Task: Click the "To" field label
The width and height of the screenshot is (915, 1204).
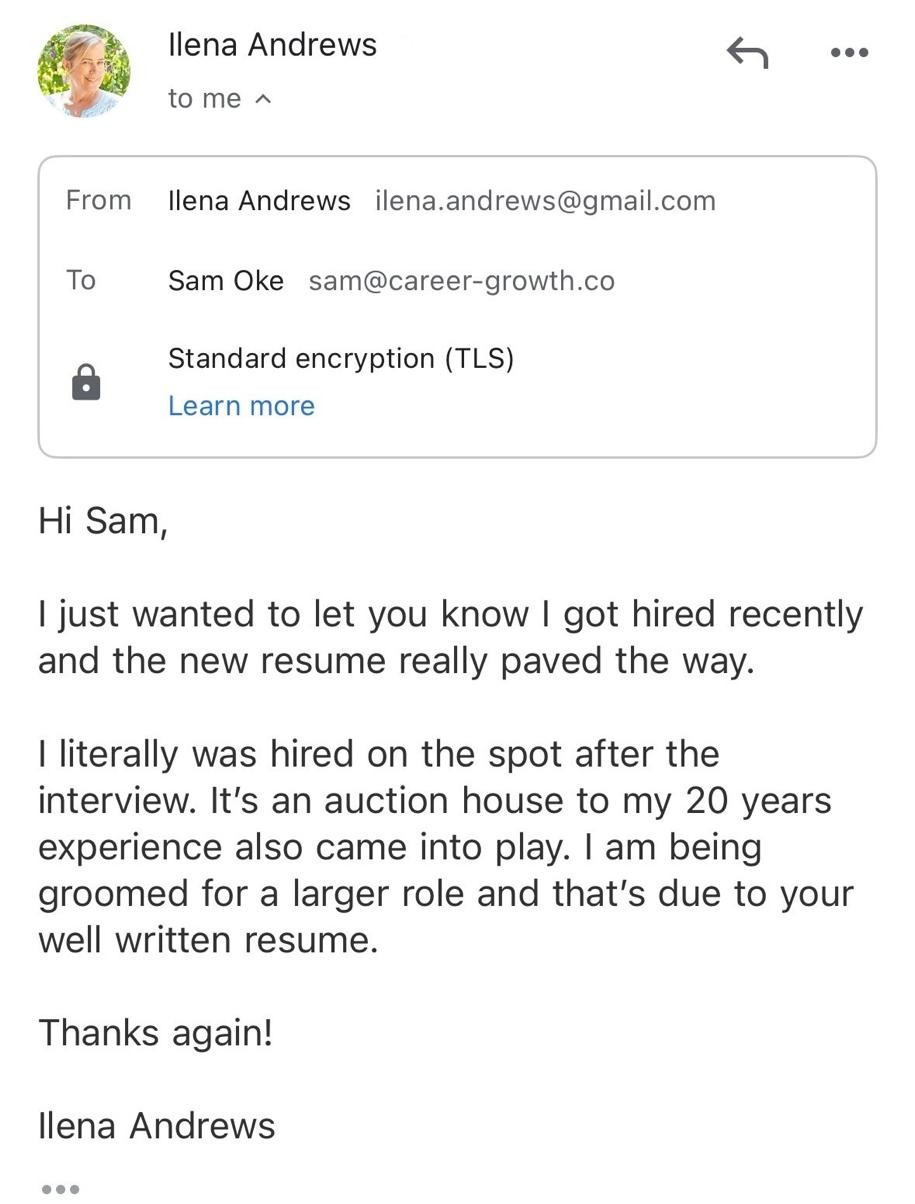Action: pyautogui.click(x=81, y=280)
